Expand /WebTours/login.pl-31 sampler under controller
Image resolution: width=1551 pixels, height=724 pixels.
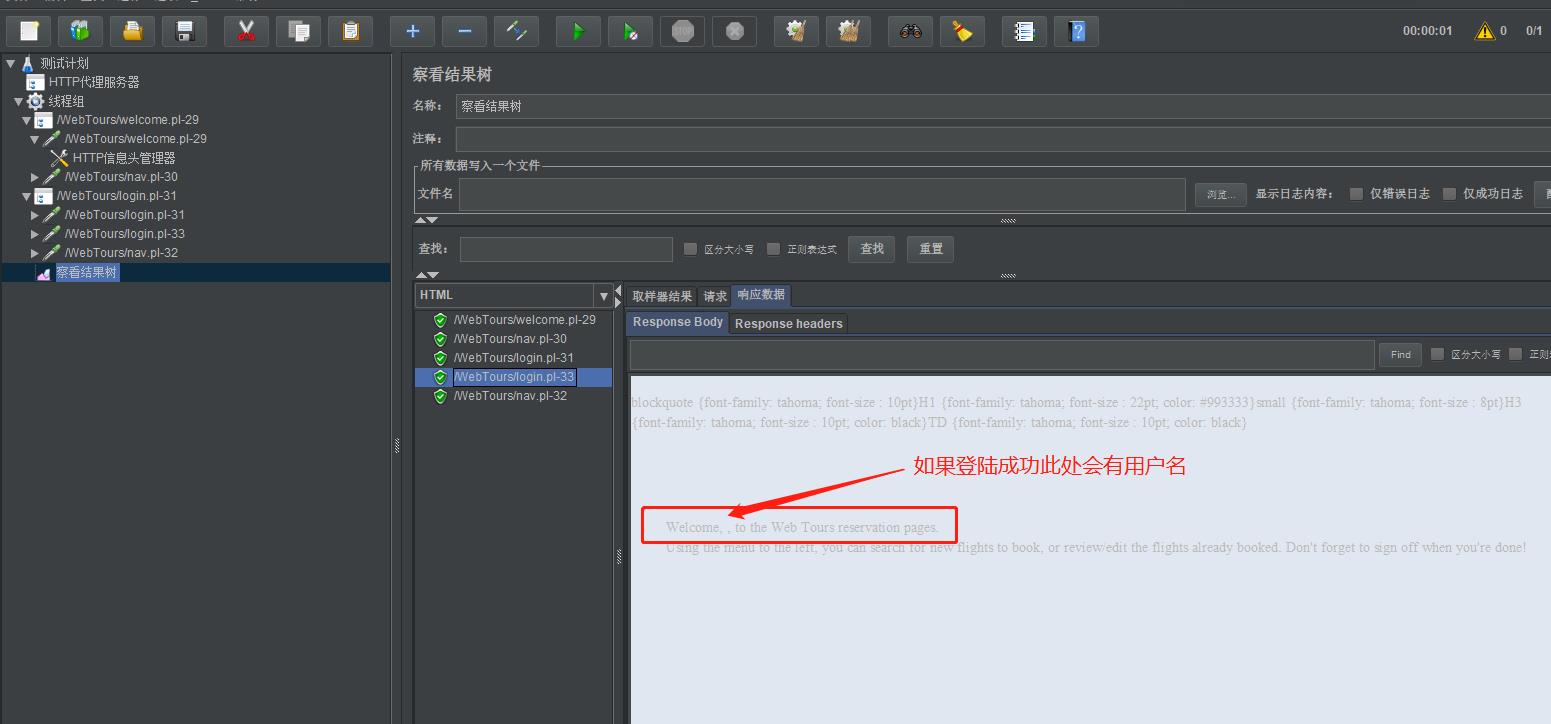coord(35,215)
